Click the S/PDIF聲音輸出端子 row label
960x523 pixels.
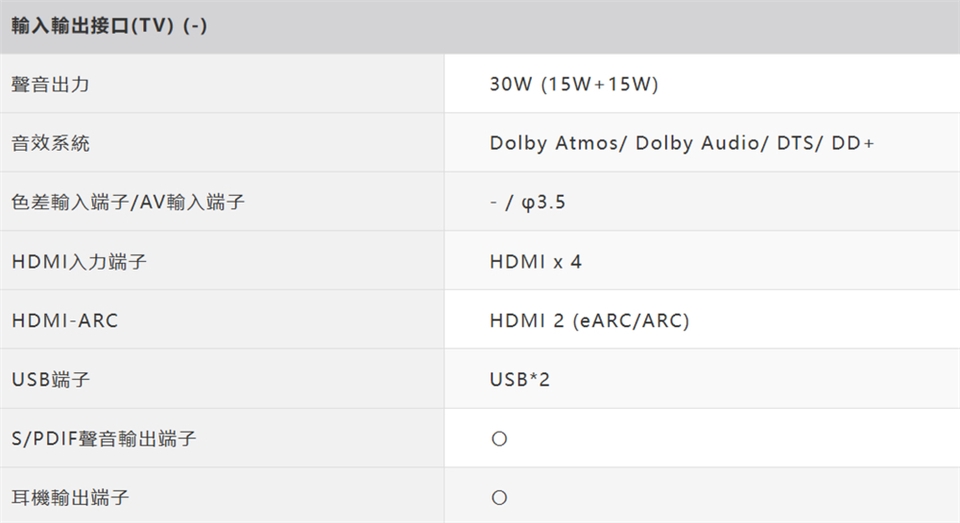pyautogui.click(x=104, y=438)
